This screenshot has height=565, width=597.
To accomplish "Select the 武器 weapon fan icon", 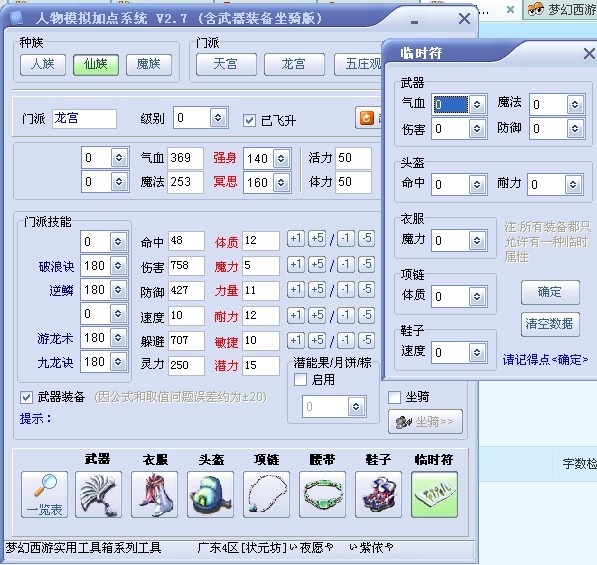I will 99,494.
